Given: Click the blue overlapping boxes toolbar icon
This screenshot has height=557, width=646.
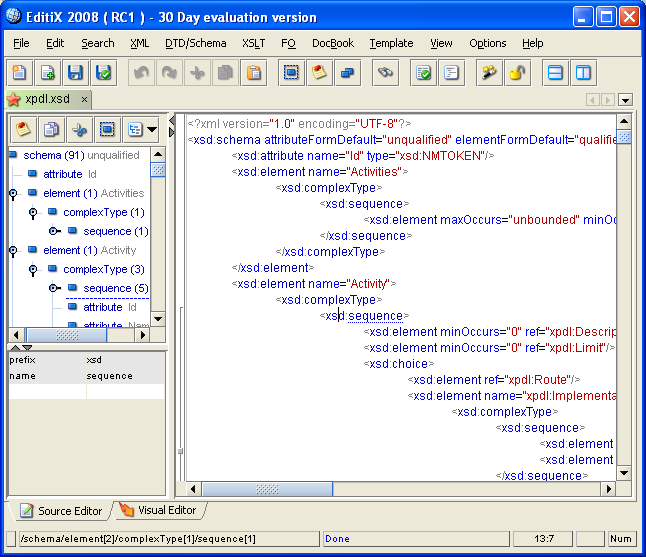Looking at the screenshot, I should (347, 73).
